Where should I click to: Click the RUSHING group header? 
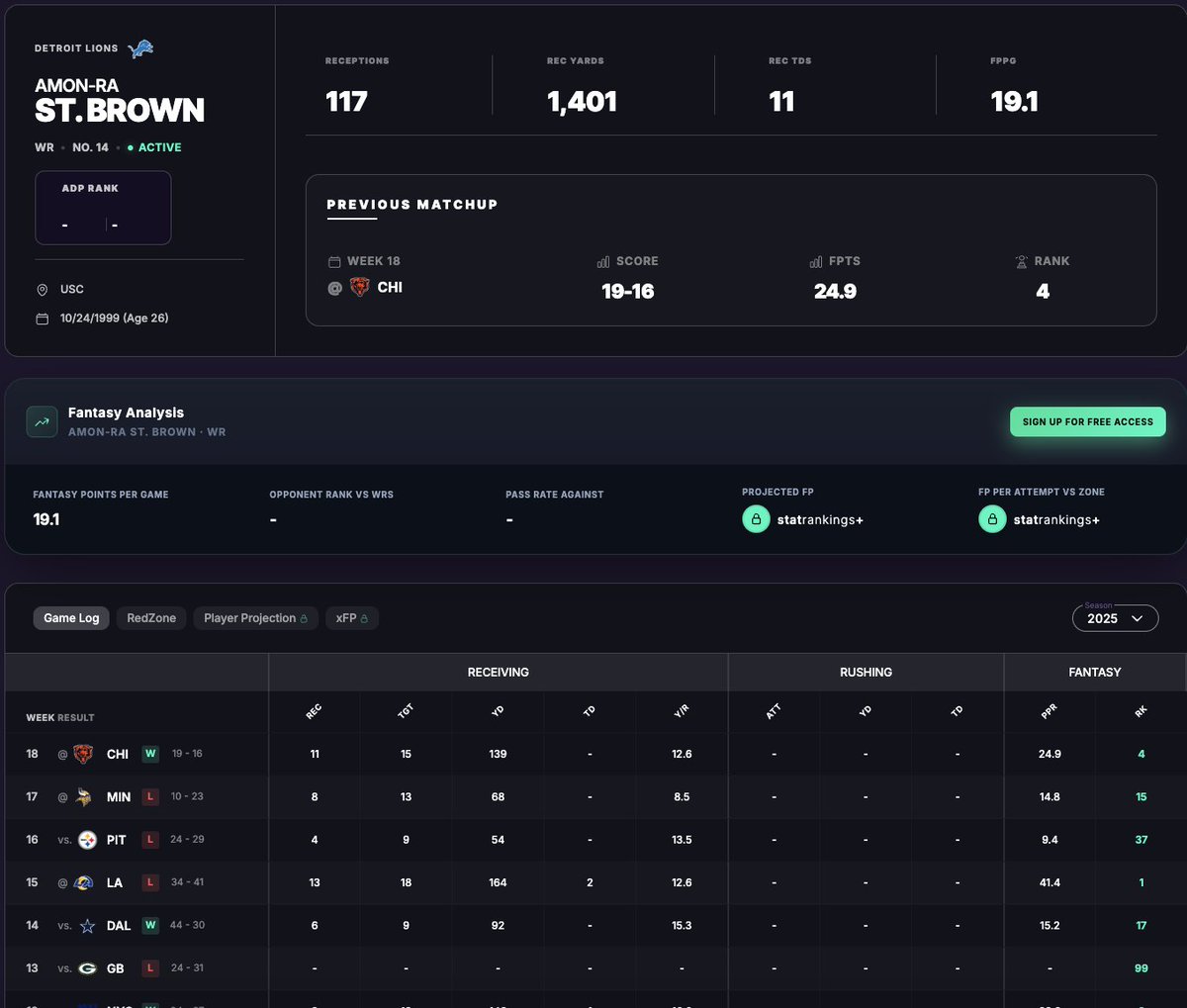[x=866, y=673]
